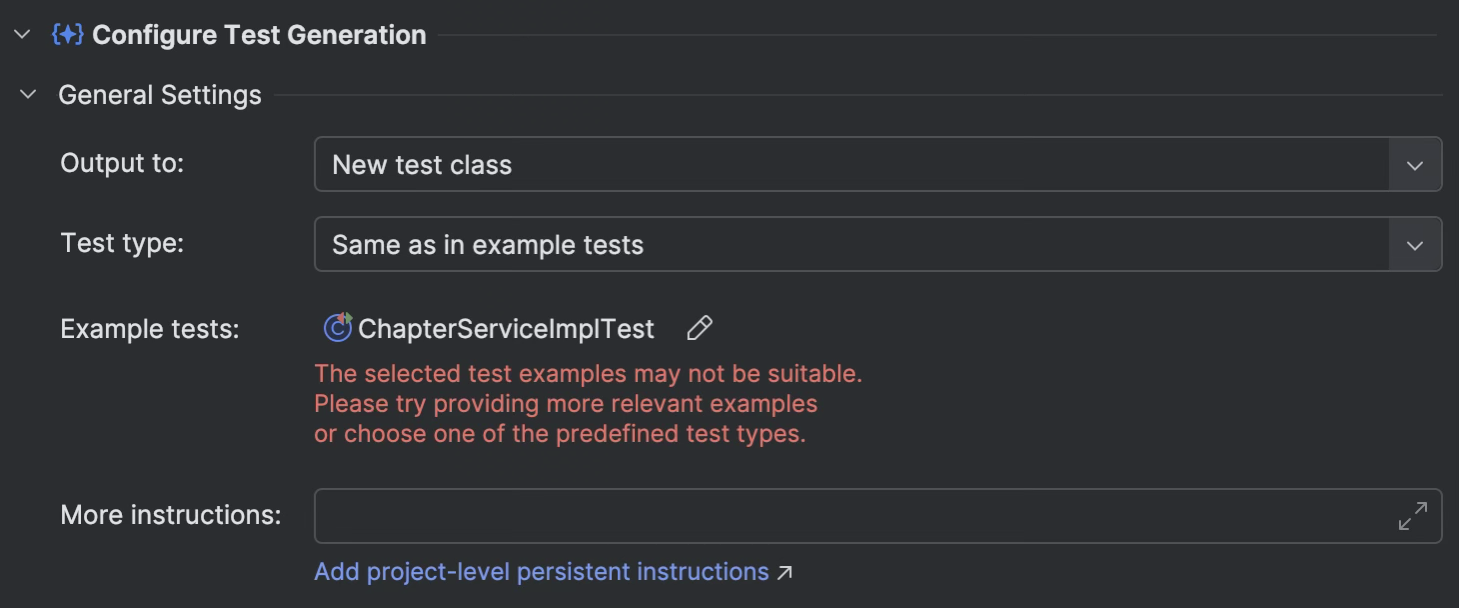Open Add project-level persistent instructions link
Viewport: 1459px width, 608px height.
(x=541, y=572)
